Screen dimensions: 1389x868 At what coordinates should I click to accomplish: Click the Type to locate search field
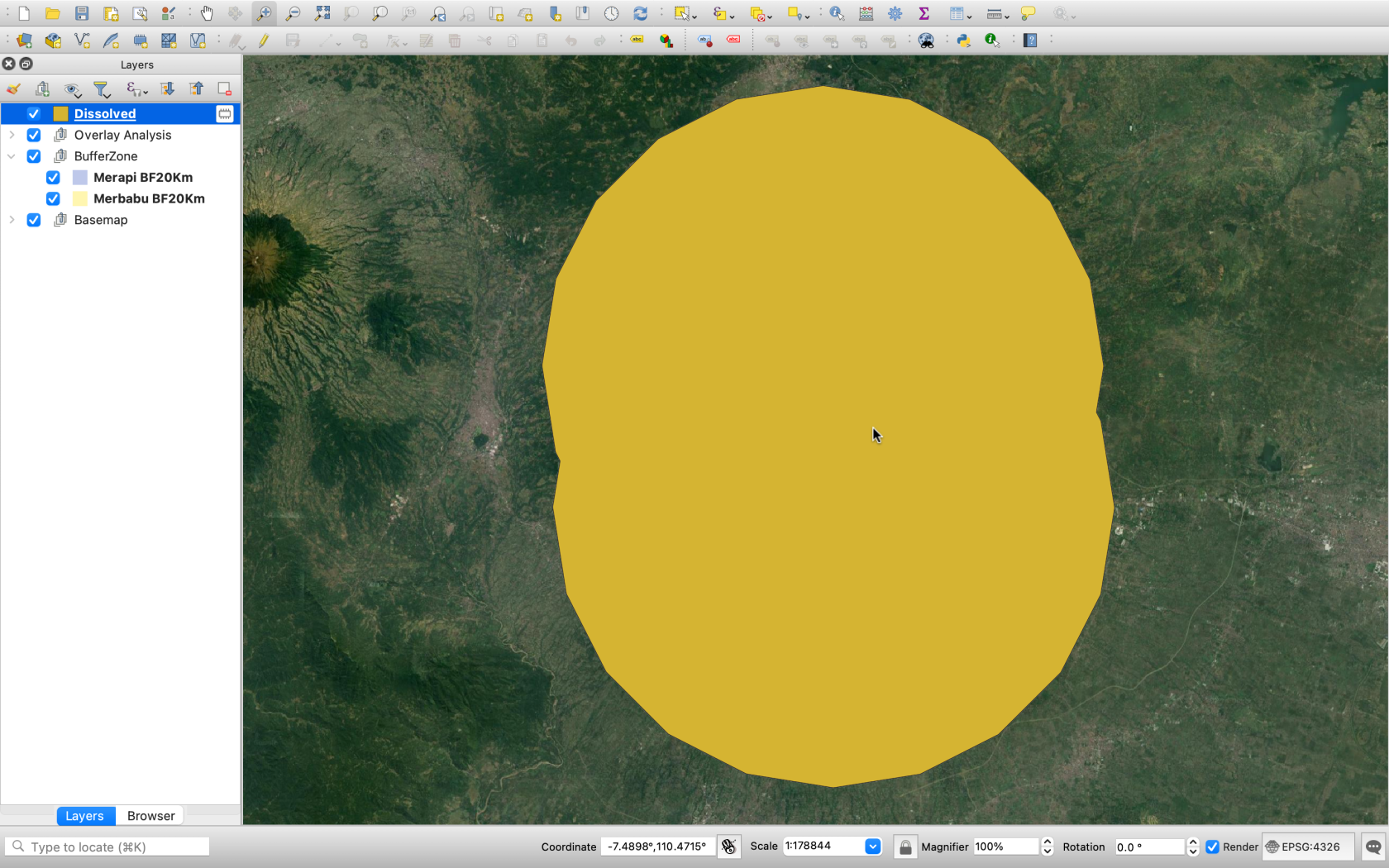(107, 847)
